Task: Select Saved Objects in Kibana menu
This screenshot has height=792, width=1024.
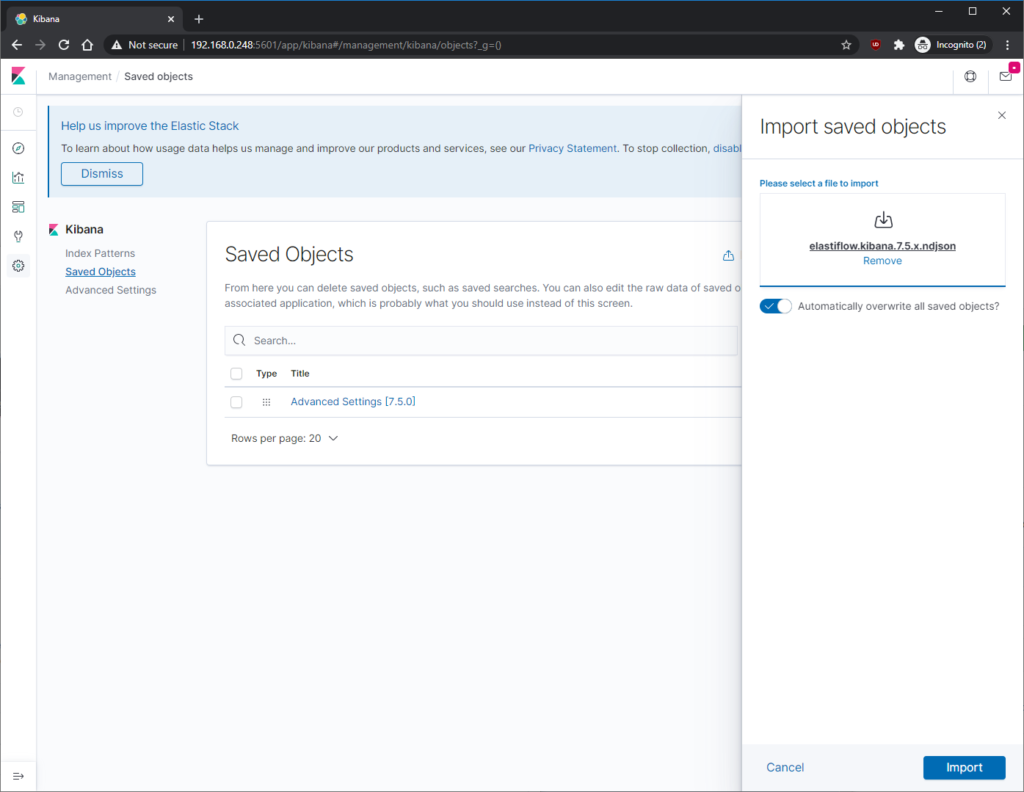Action: coord(101,272)
